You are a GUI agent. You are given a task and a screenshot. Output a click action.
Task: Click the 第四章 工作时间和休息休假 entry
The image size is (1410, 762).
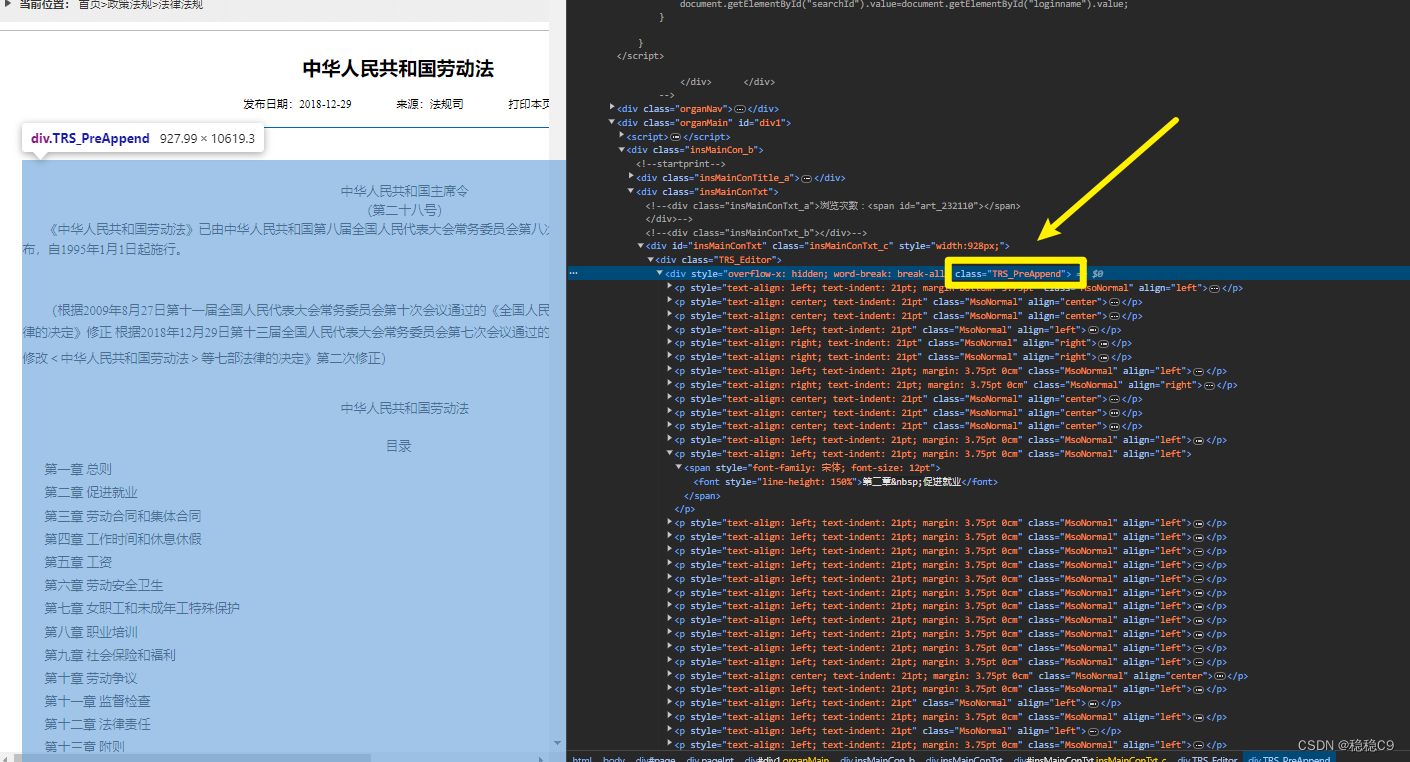click(x=123, y=539)
